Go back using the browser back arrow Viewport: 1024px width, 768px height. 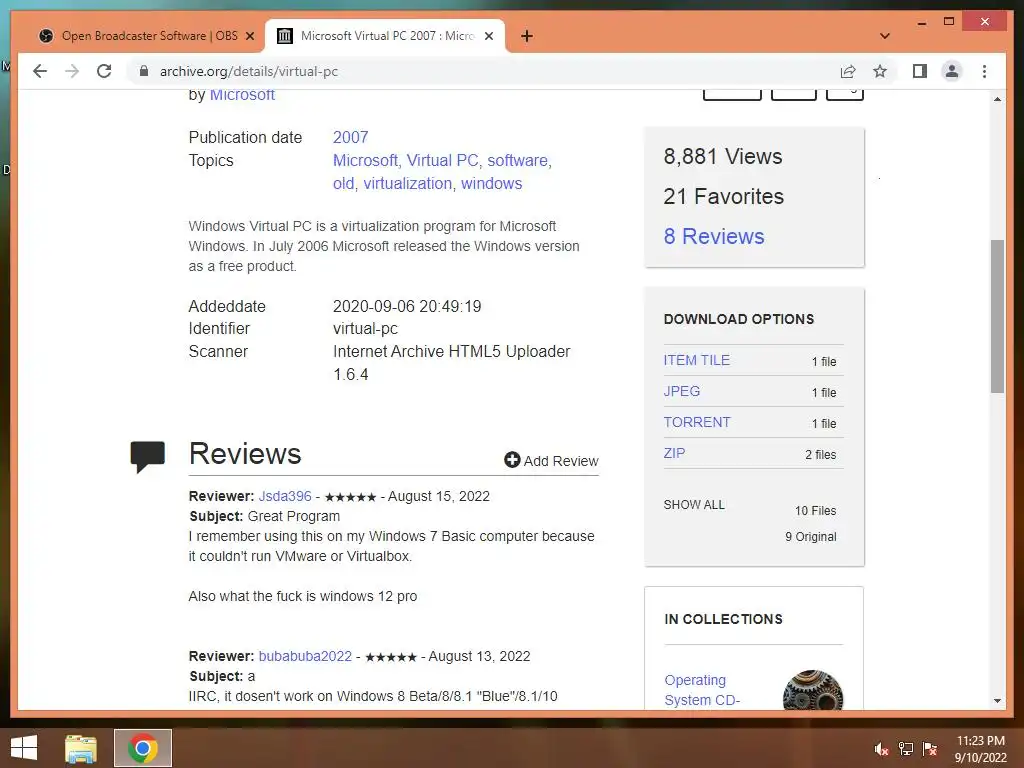click(x=40, y=71)
